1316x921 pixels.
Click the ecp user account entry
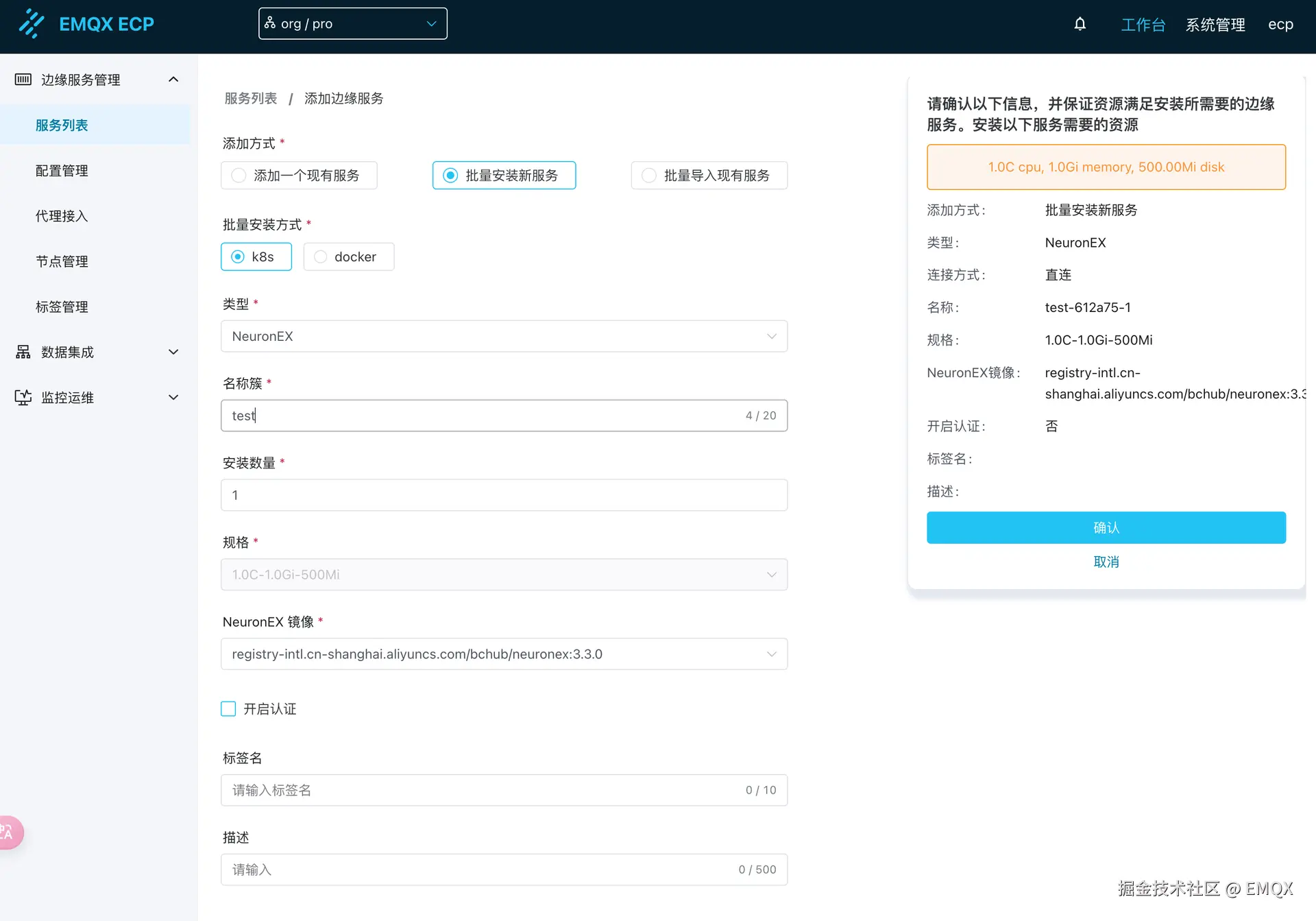[1280, 24]
